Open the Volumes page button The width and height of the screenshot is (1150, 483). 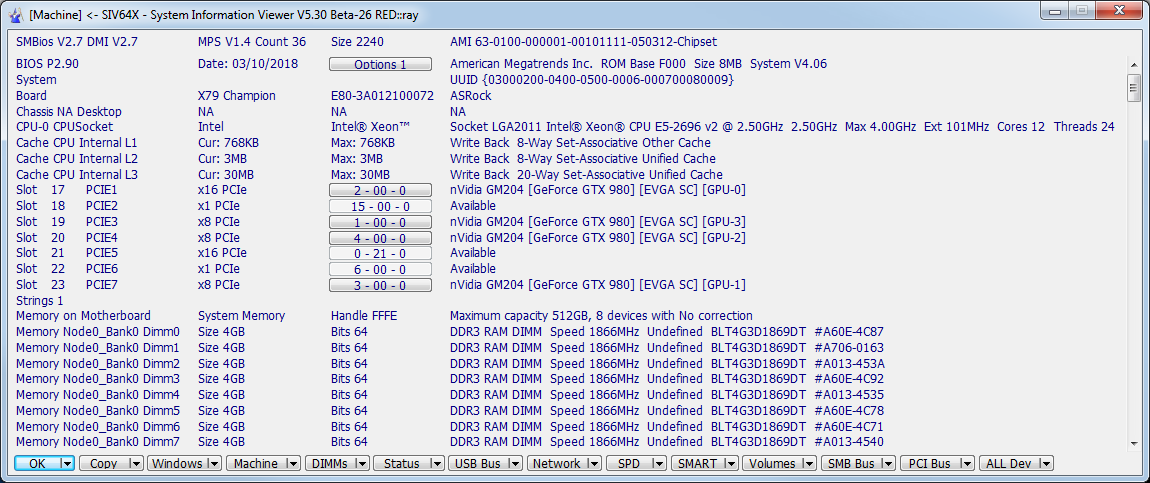click(772, 463)
